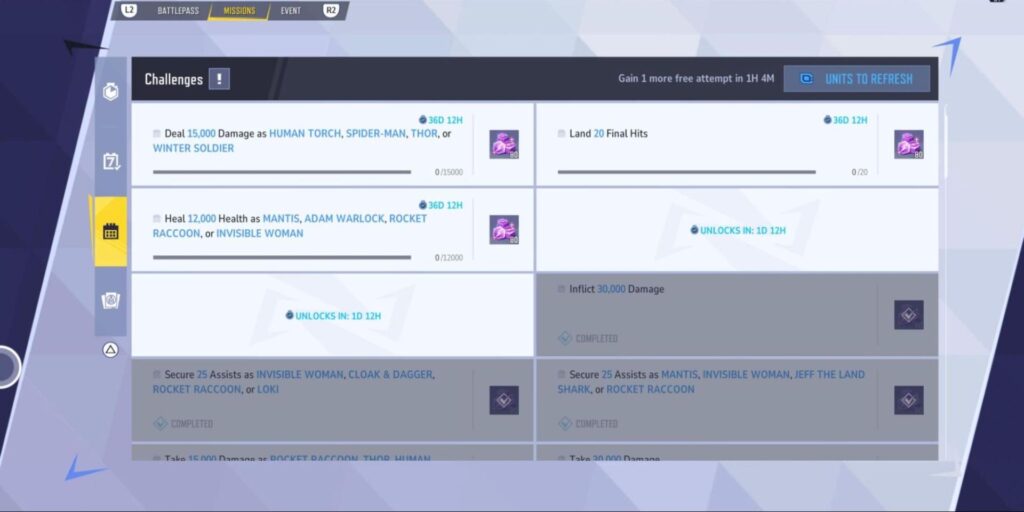Click timer icon on Land 20 Final Hits card
The height and width of the screenshot is (512, 1024).
[x=827, y=120]
